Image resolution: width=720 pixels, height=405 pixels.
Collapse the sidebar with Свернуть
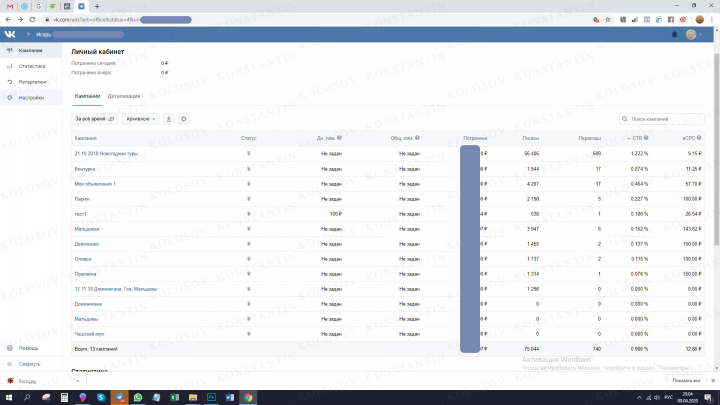click(x=29, y=364)
